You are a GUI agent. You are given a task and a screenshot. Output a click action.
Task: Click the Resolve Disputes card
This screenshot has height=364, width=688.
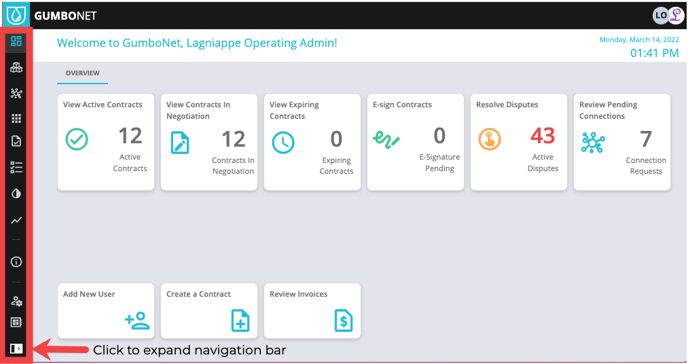click(519, 142)
